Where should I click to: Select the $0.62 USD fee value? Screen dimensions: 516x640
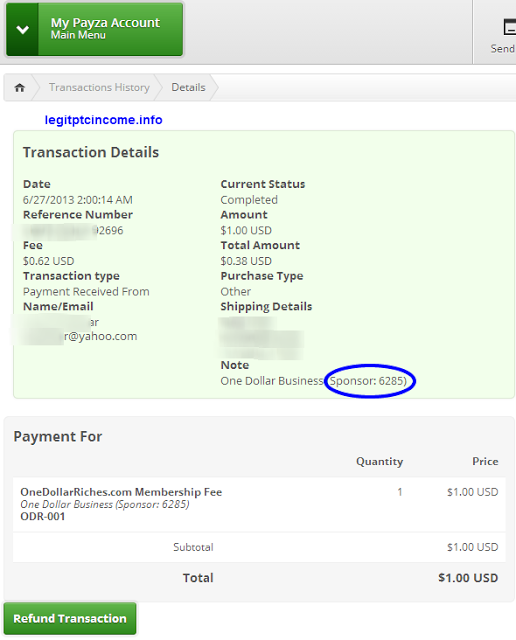pyautogui.click(x=49, y=261)
